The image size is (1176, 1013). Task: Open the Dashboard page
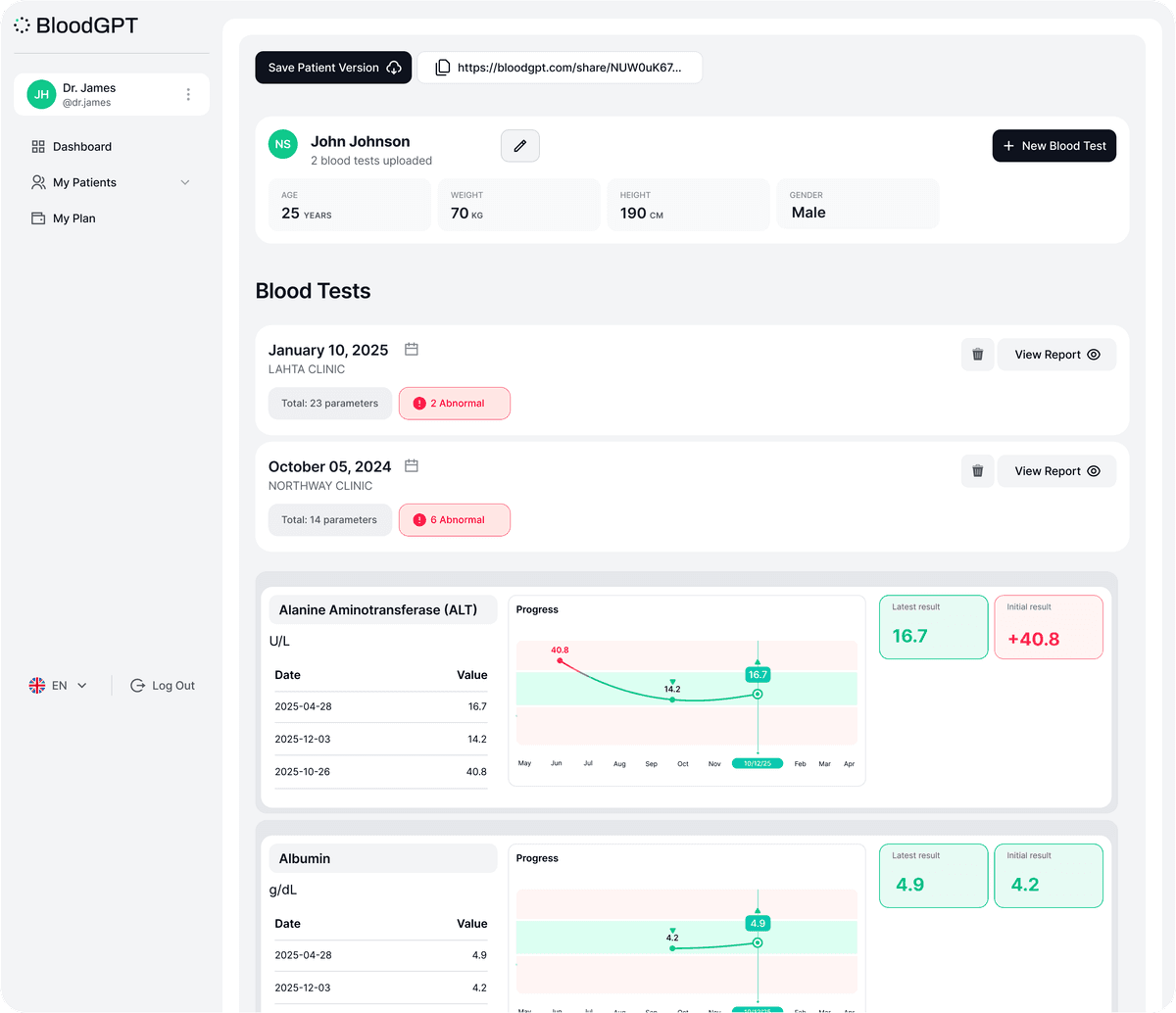72,147
